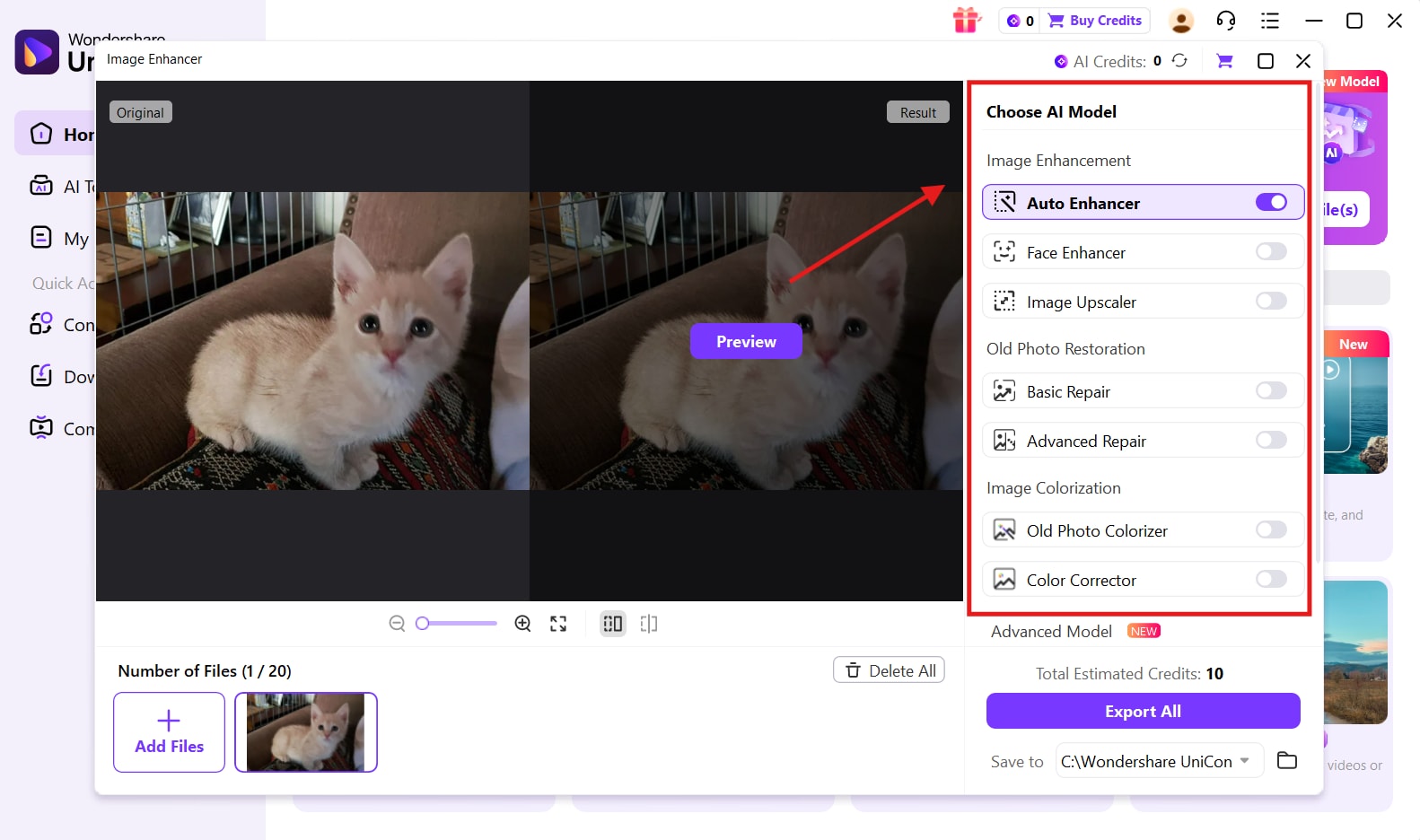1420x840 pixels.
Task: Click the fit-to-screen expand icon
Action: point(558,624)
